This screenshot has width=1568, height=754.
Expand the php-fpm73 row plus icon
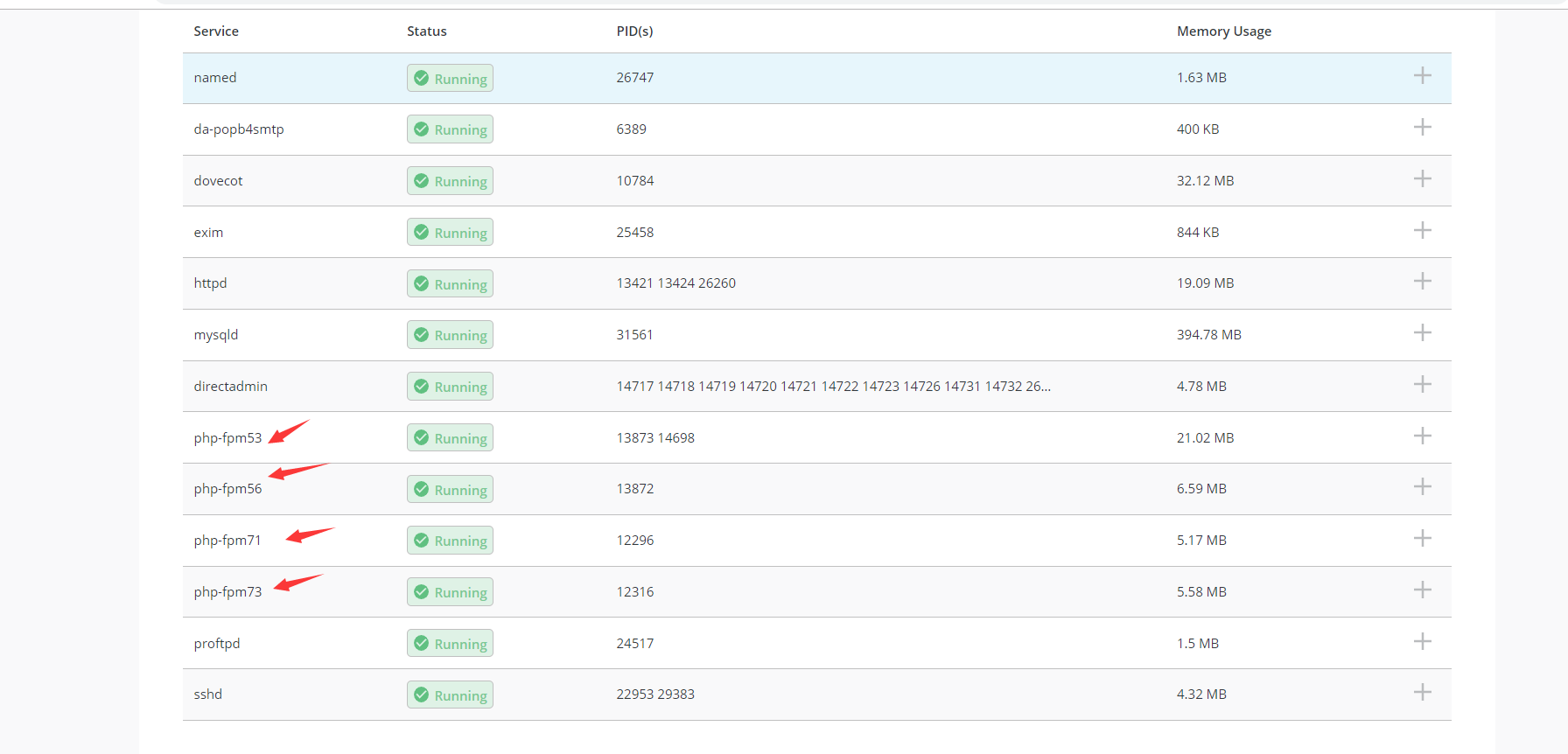[1423, 590]
